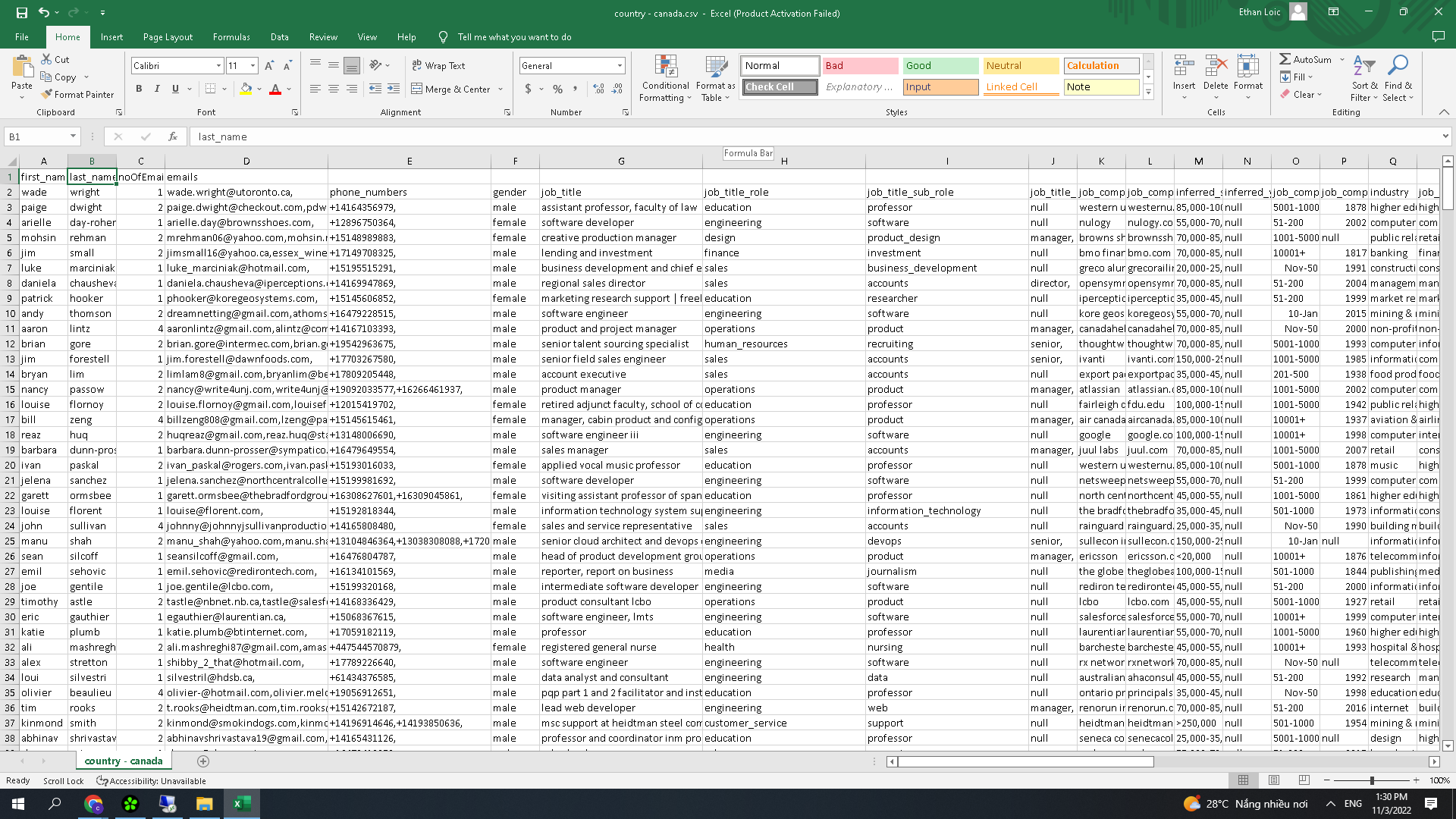
Task: Toggle Wrap Text
Action: [x=438, y=65]
